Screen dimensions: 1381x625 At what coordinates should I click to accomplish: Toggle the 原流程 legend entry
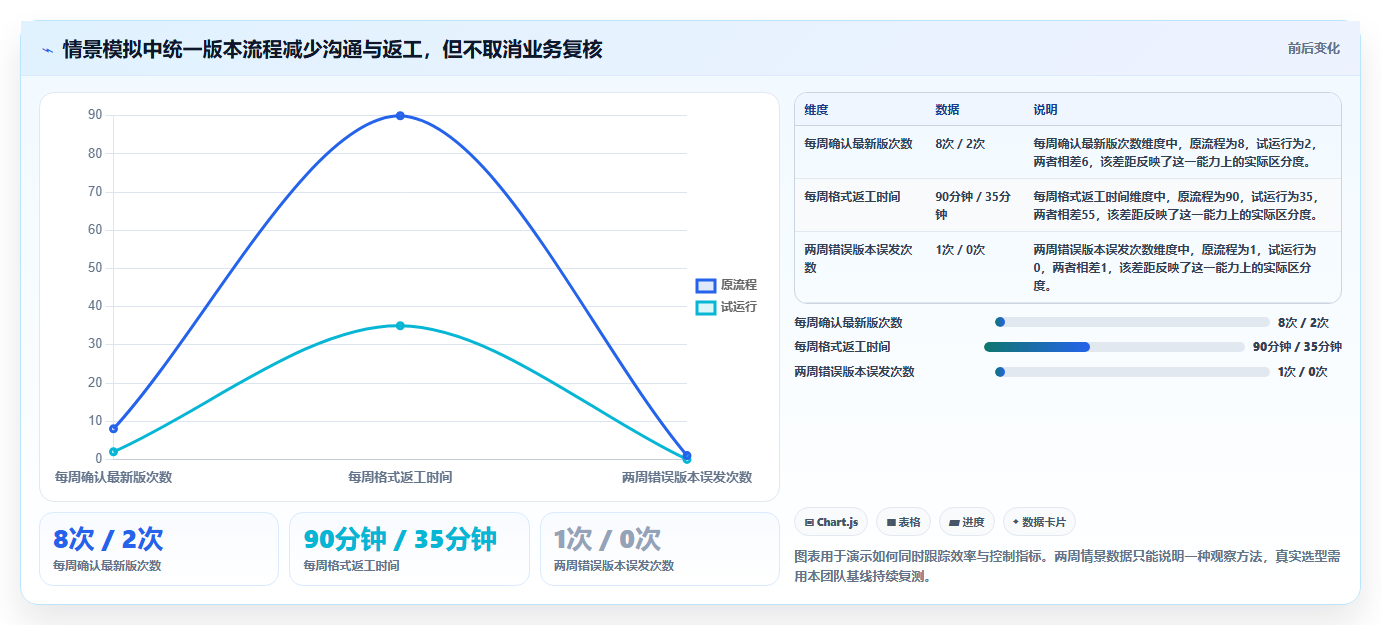726,285
